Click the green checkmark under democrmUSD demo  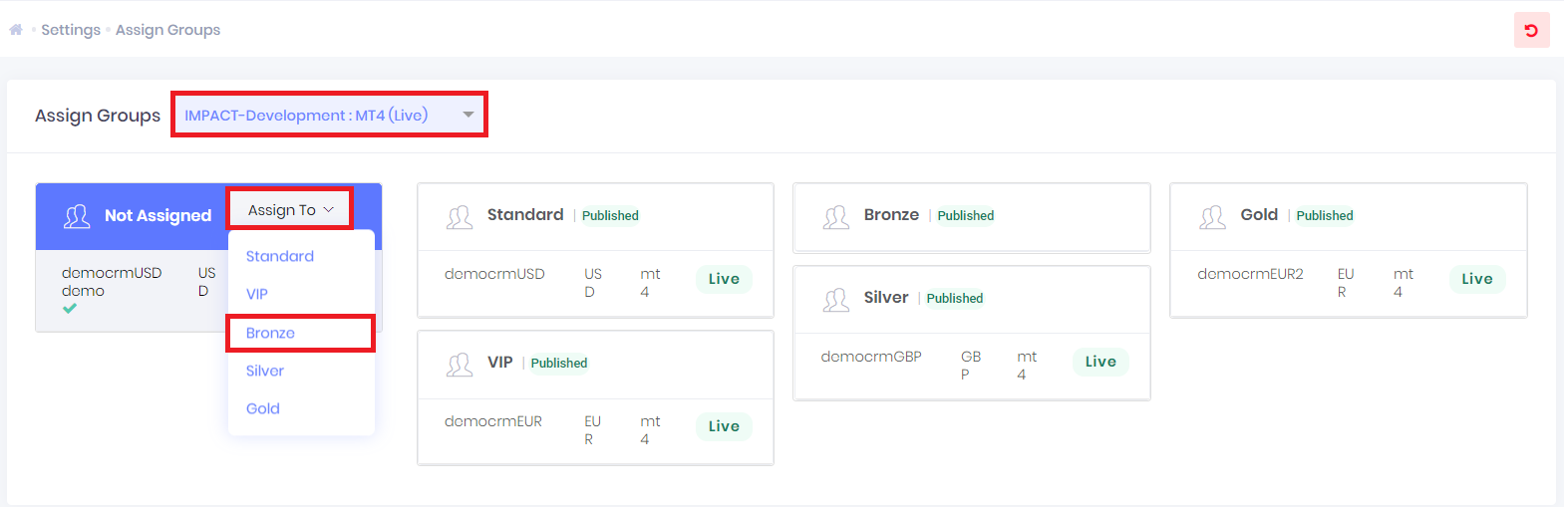point(70,309)
